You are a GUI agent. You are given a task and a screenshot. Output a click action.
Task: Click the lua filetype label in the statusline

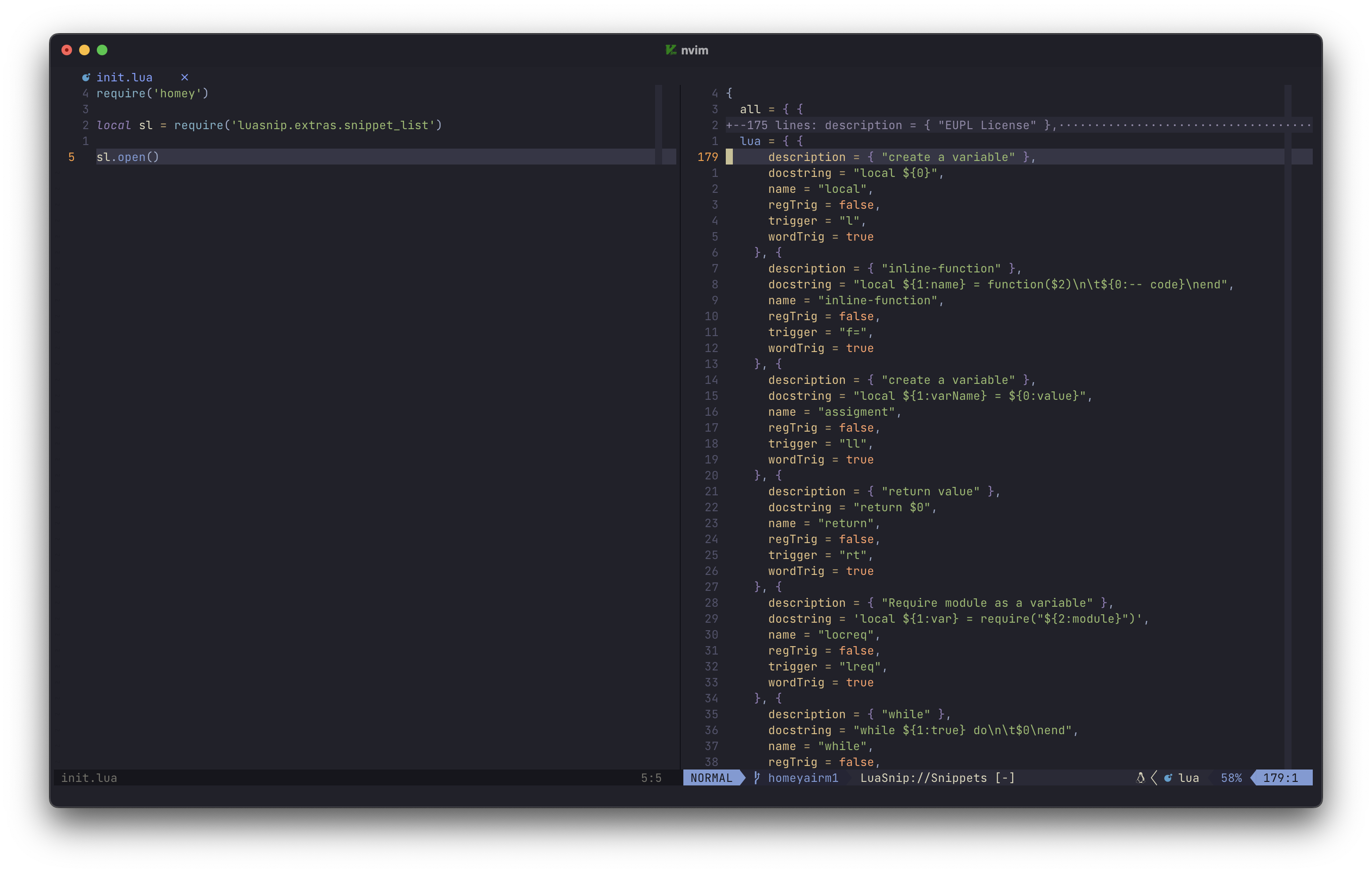pyautogui.click(x=1189, y=778)
